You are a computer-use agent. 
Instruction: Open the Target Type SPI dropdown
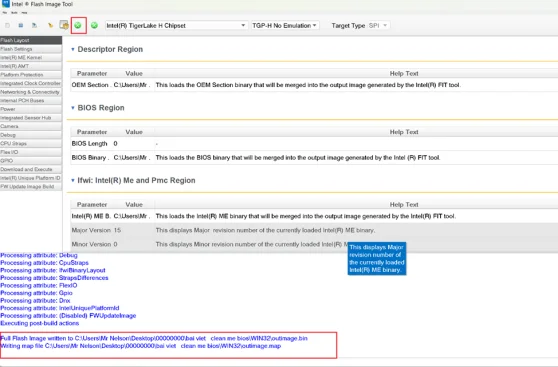point(378,26)
